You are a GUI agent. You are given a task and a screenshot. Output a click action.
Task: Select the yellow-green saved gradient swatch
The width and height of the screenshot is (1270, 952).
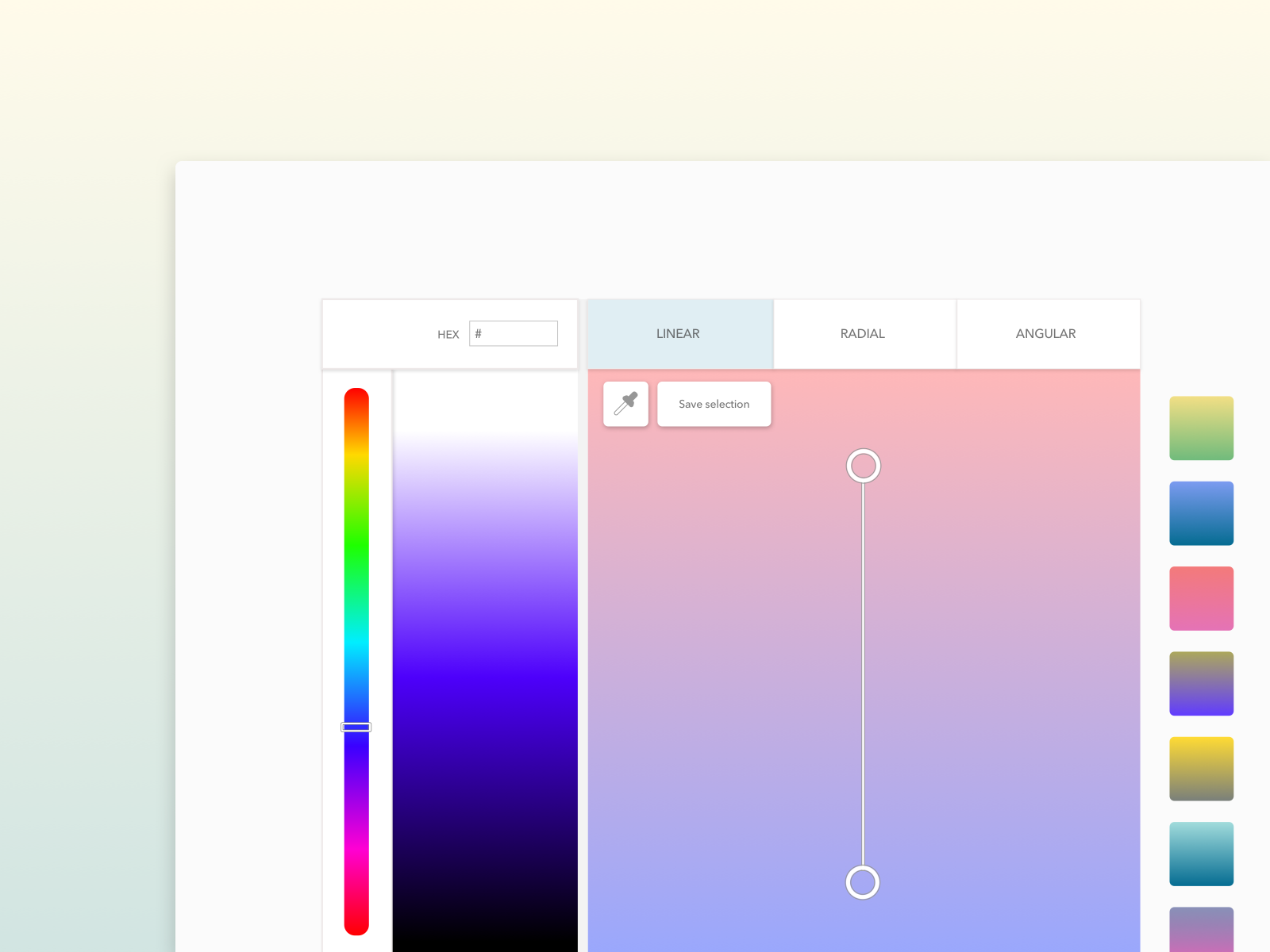click(x=1201, y=428)
